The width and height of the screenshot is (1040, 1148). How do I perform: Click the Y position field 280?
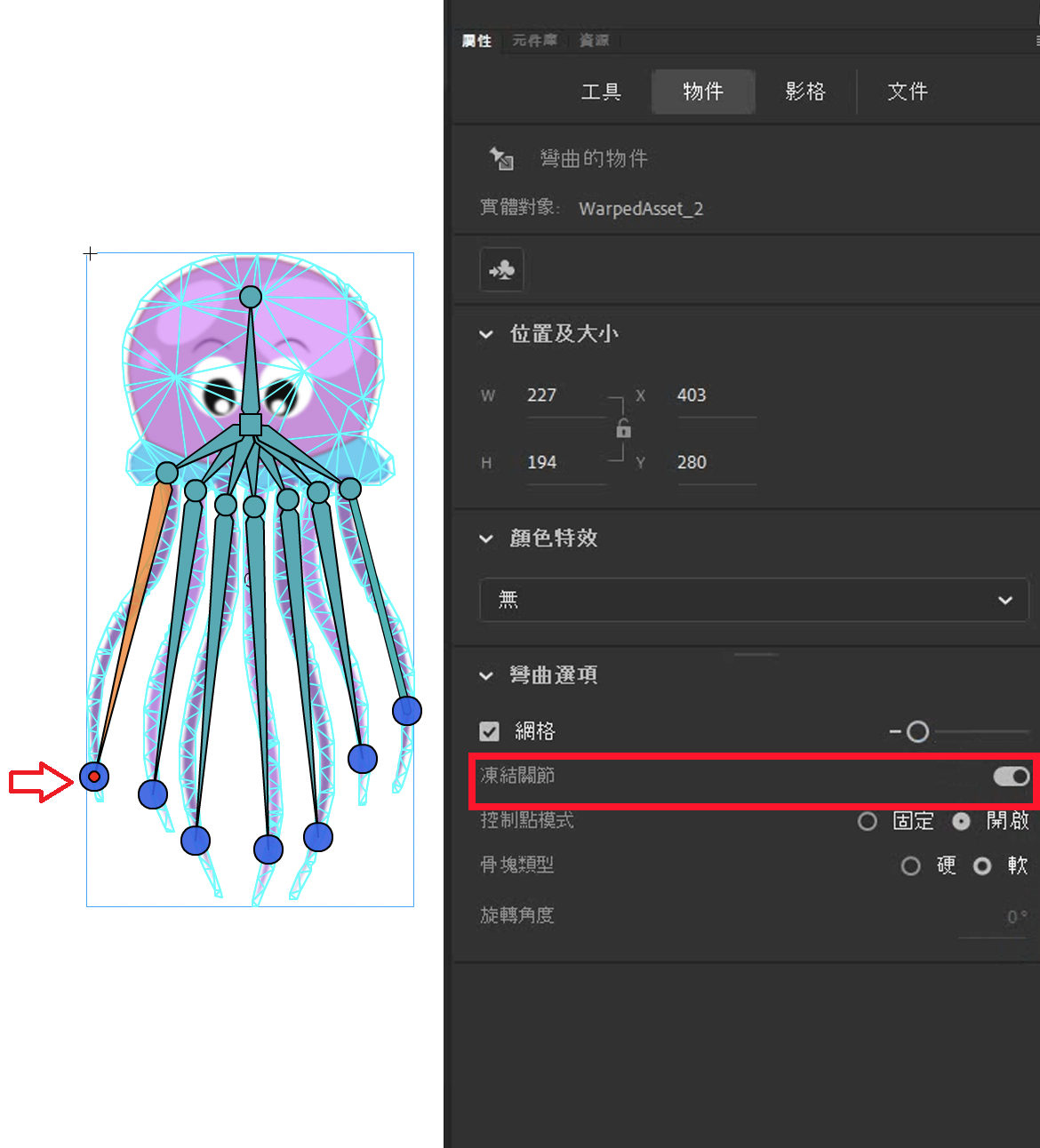716,463
